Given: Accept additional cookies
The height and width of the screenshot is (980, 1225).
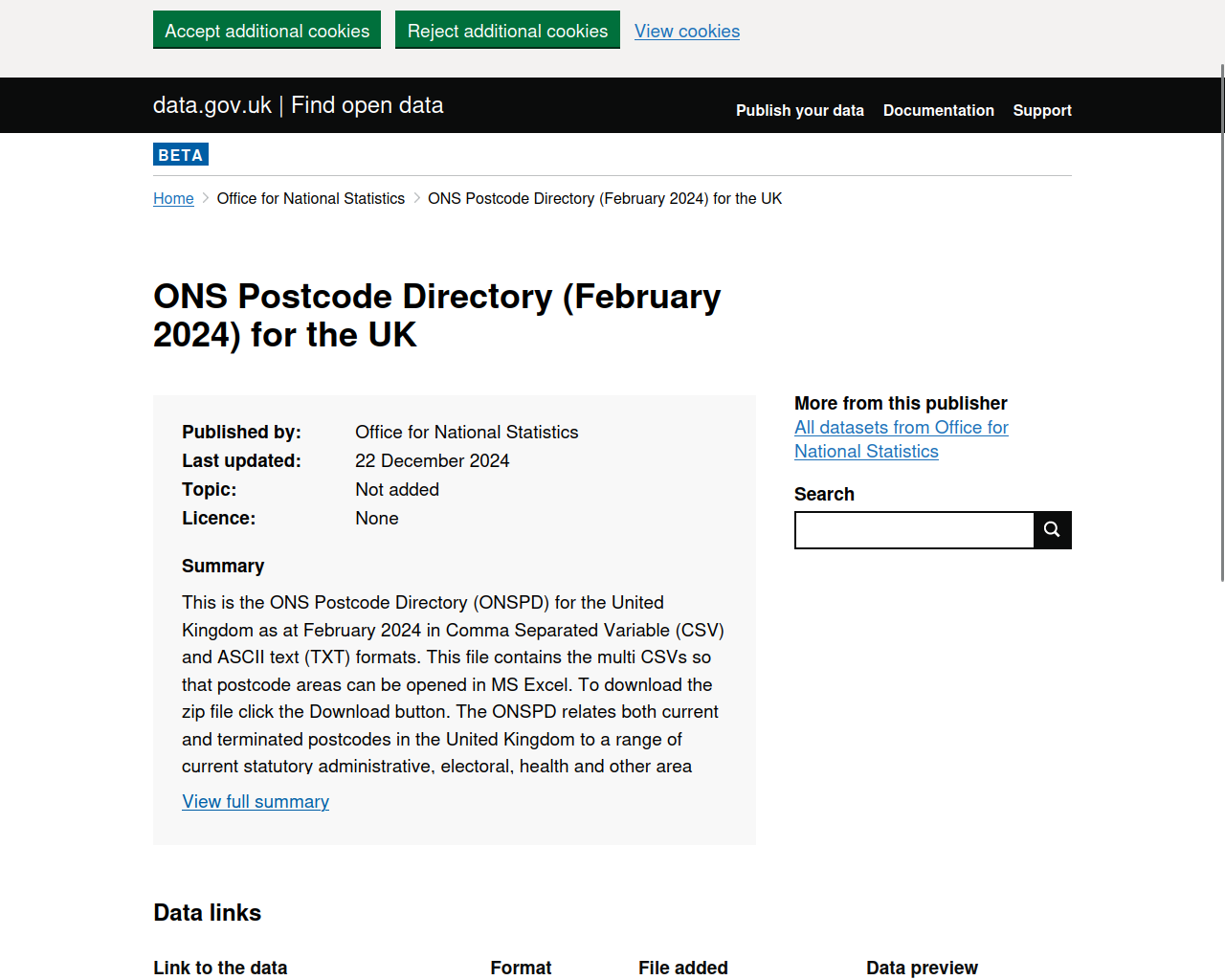Looking at the screenshot, I should 267,30.
